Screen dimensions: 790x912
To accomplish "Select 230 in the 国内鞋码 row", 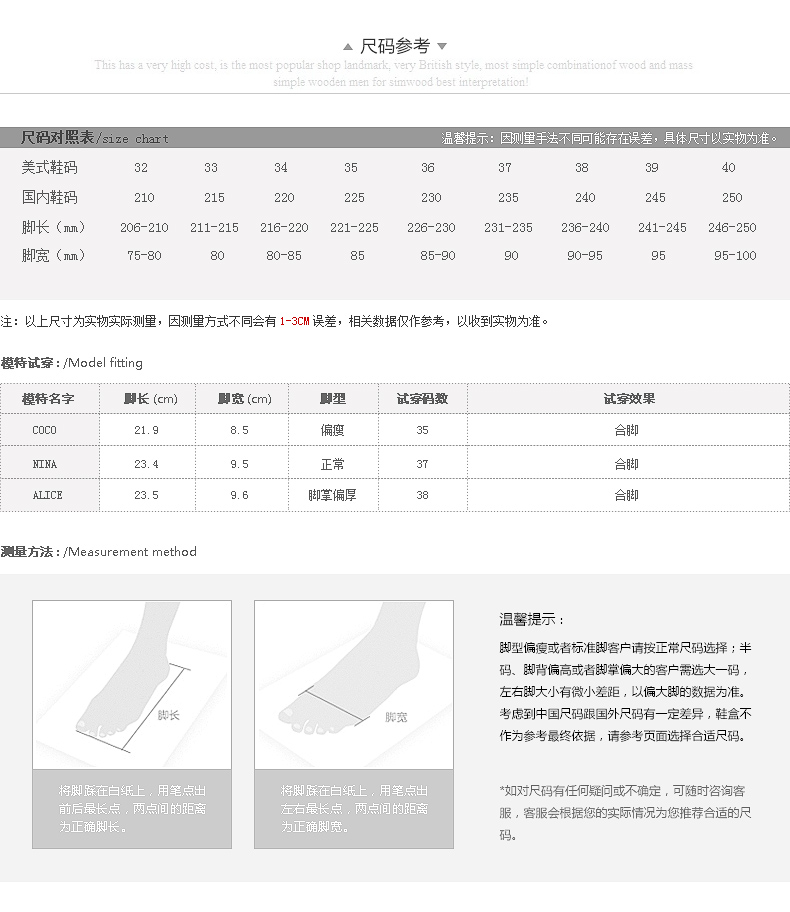I will point(431,198).
